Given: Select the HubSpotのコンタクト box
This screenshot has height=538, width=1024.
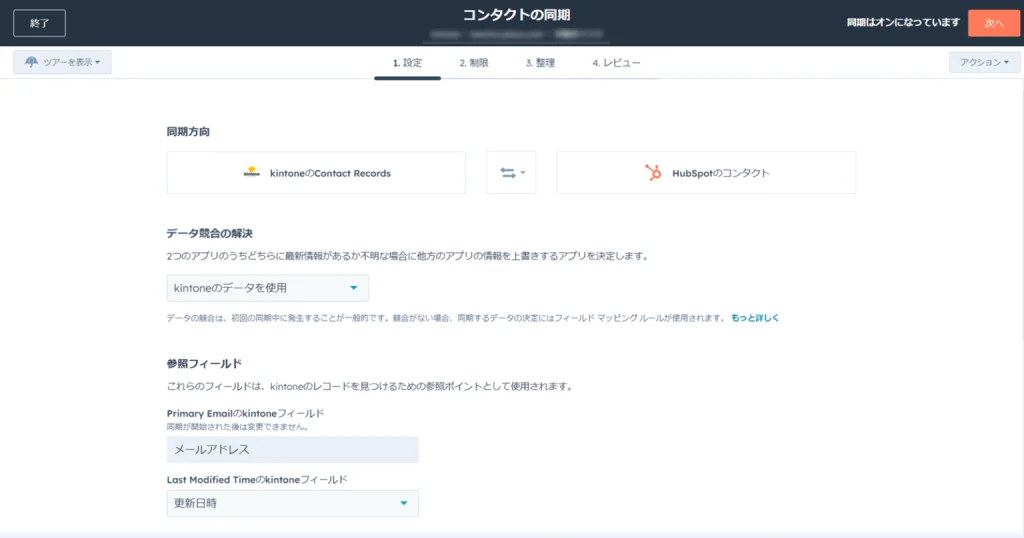Looking at the screenshot, I should [x=706, y=173].
